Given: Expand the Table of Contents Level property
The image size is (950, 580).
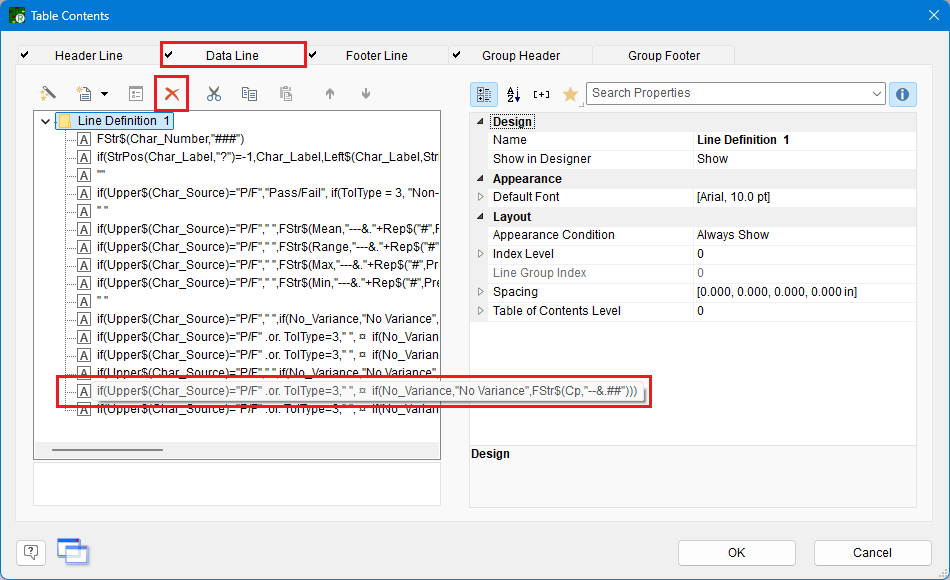Looking at the screenshot, I should tap(480, 310).
